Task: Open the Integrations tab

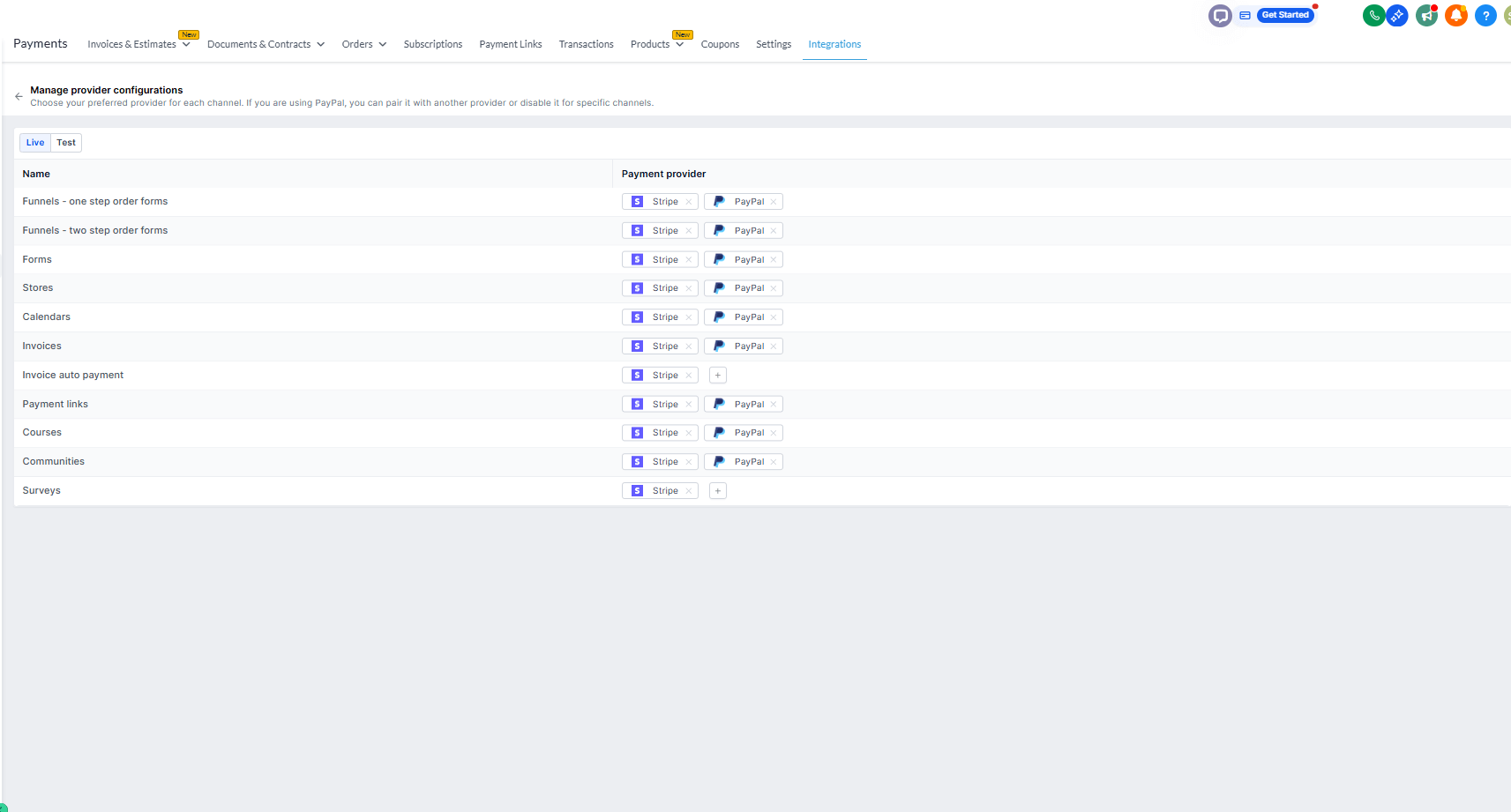Action: click(x=834, y=44)
